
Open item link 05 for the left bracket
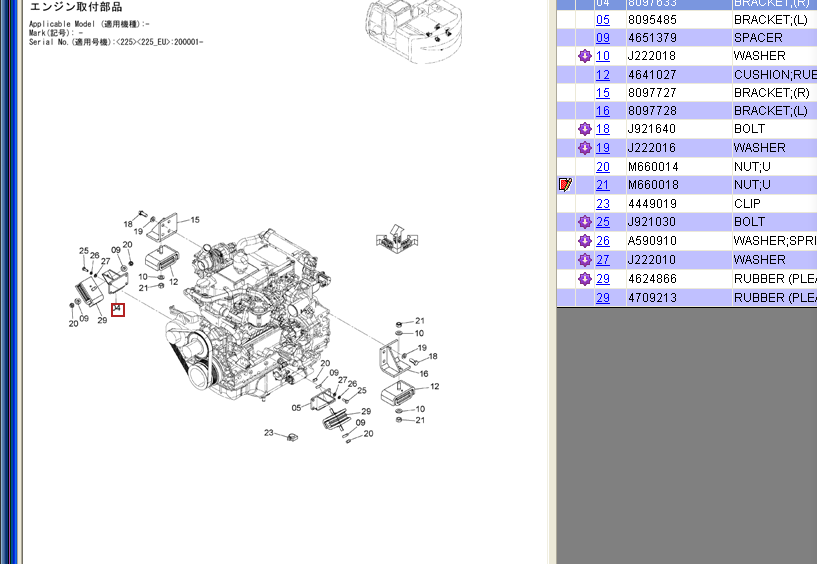pyautogui.click(x=603, y=20)
